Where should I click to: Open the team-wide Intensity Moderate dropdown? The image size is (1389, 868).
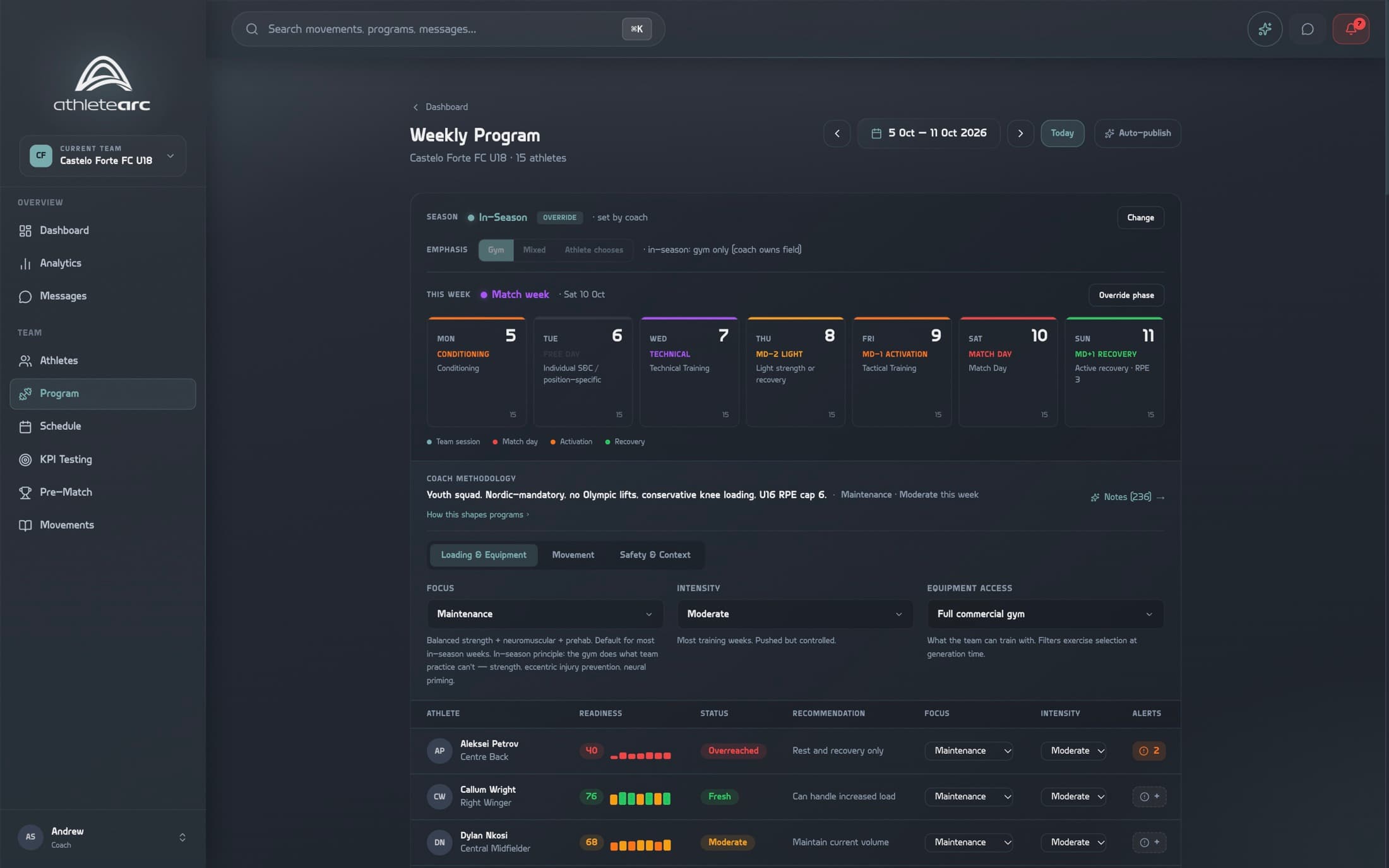794,614
